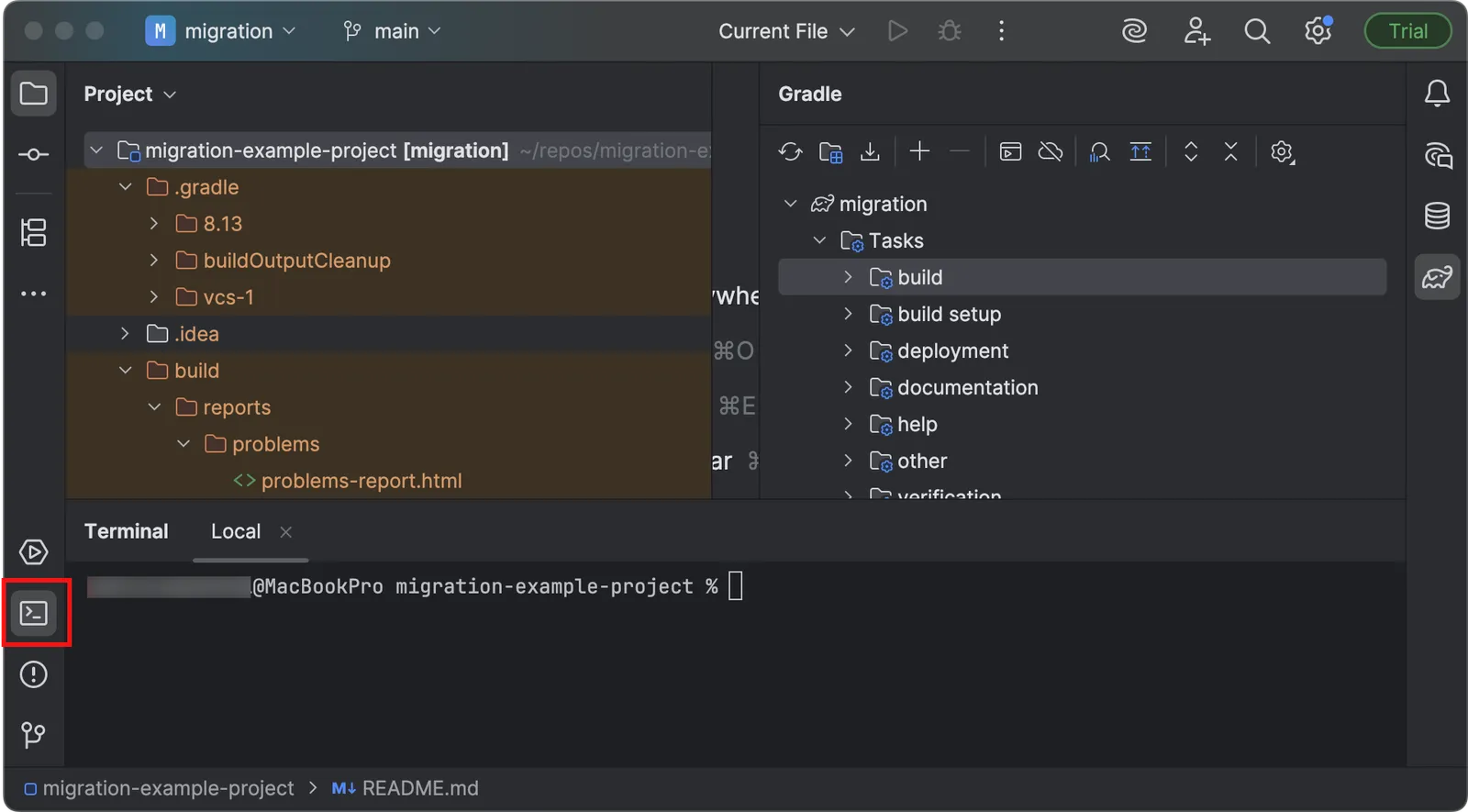Run the current file play button
This screenshot has height=812, width=1468.
[x=897, y=31]
